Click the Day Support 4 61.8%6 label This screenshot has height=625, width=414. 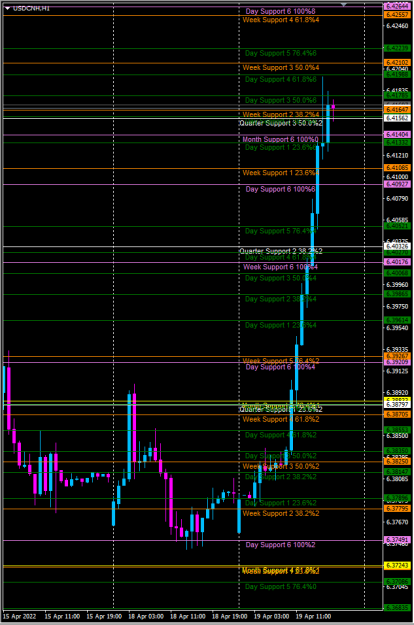(281, 79)
